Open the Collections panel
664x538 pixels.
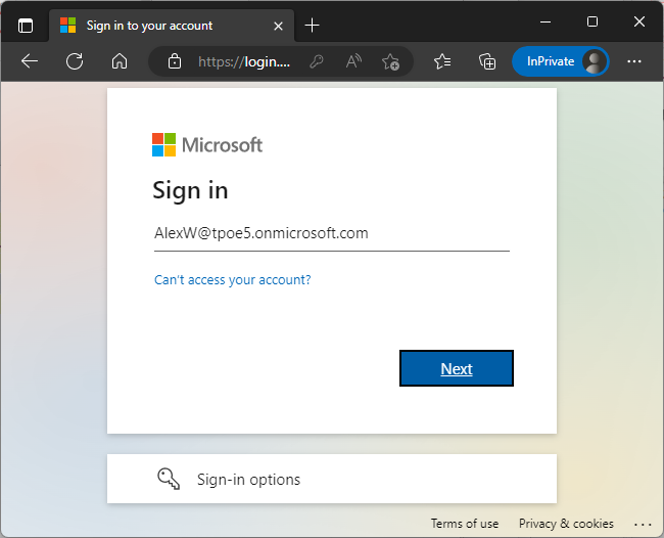(487, 62)
